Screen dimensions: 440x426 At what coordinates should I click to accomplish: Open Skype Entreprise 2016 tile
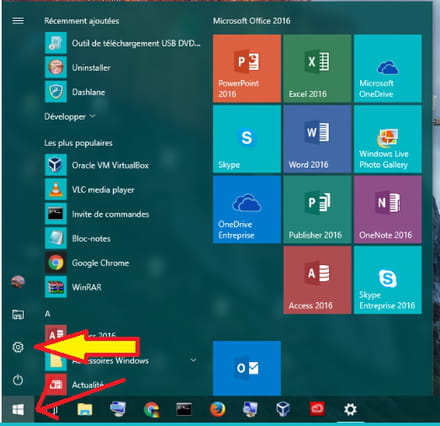point(388,280)
